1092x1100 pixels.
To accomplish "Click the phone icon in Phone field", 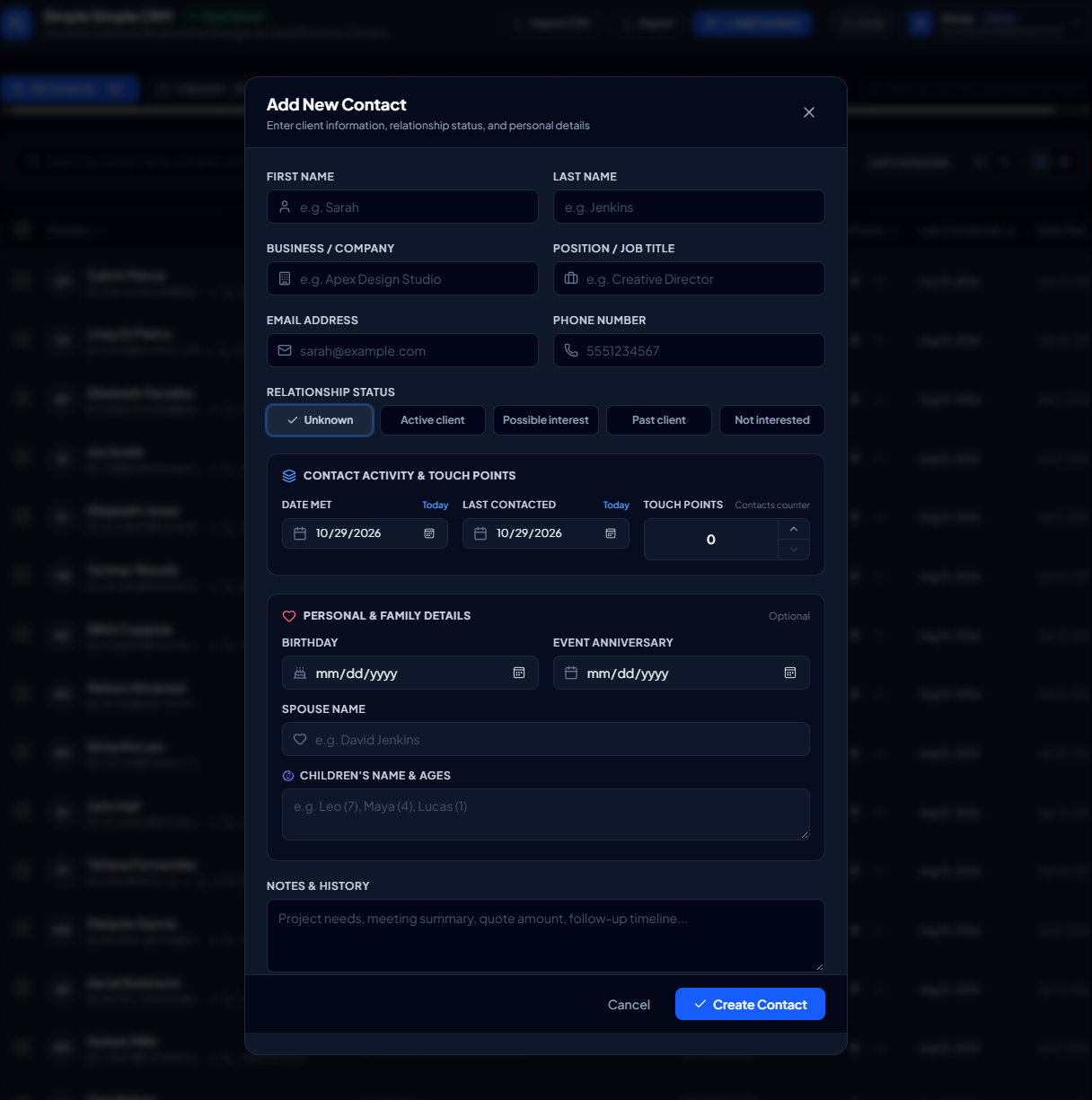I will [571, 350].
